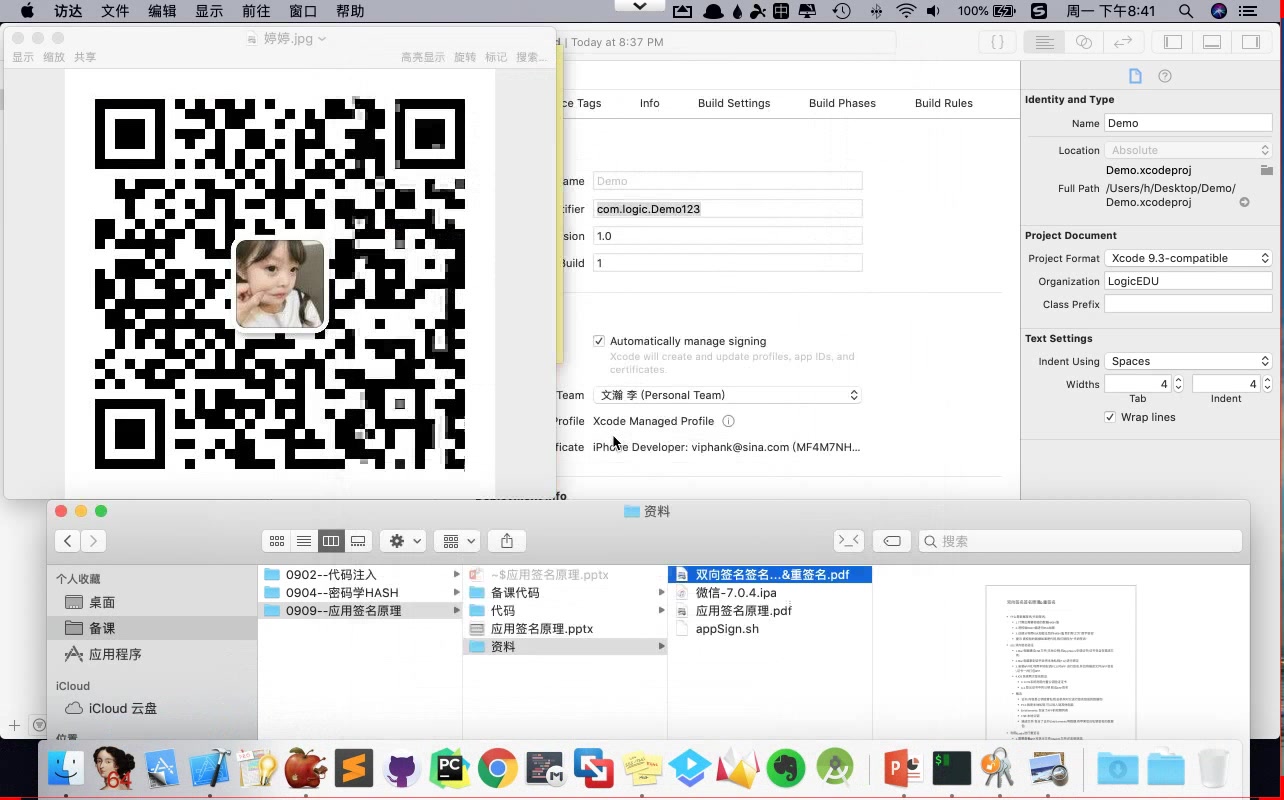Toggle Automatically manage signing checkbox

[x=599, y=341]
